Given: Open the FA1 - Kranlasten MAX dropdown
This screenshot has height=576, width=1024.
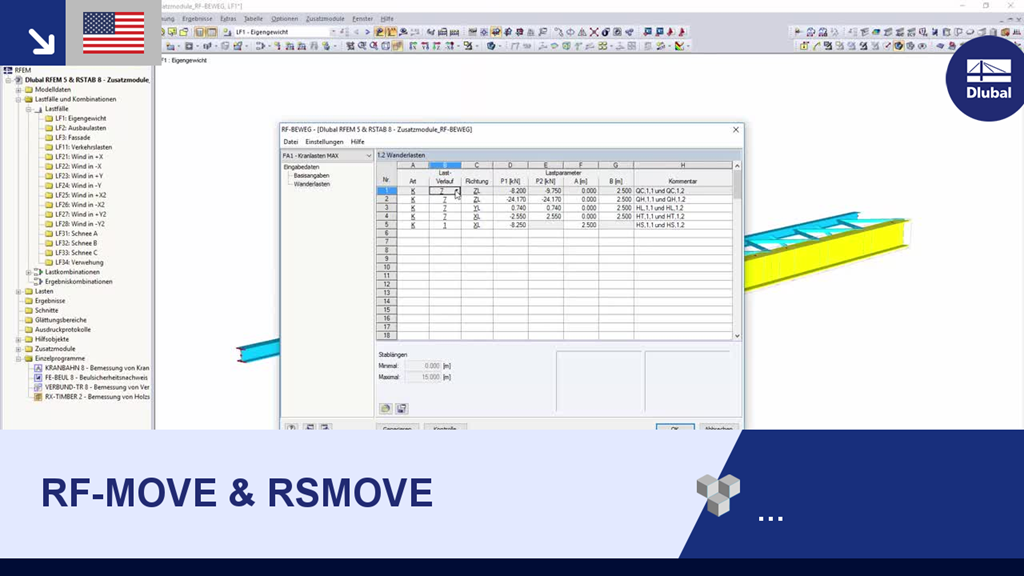Looking at the screenshot, I should (x=368, y=156).
